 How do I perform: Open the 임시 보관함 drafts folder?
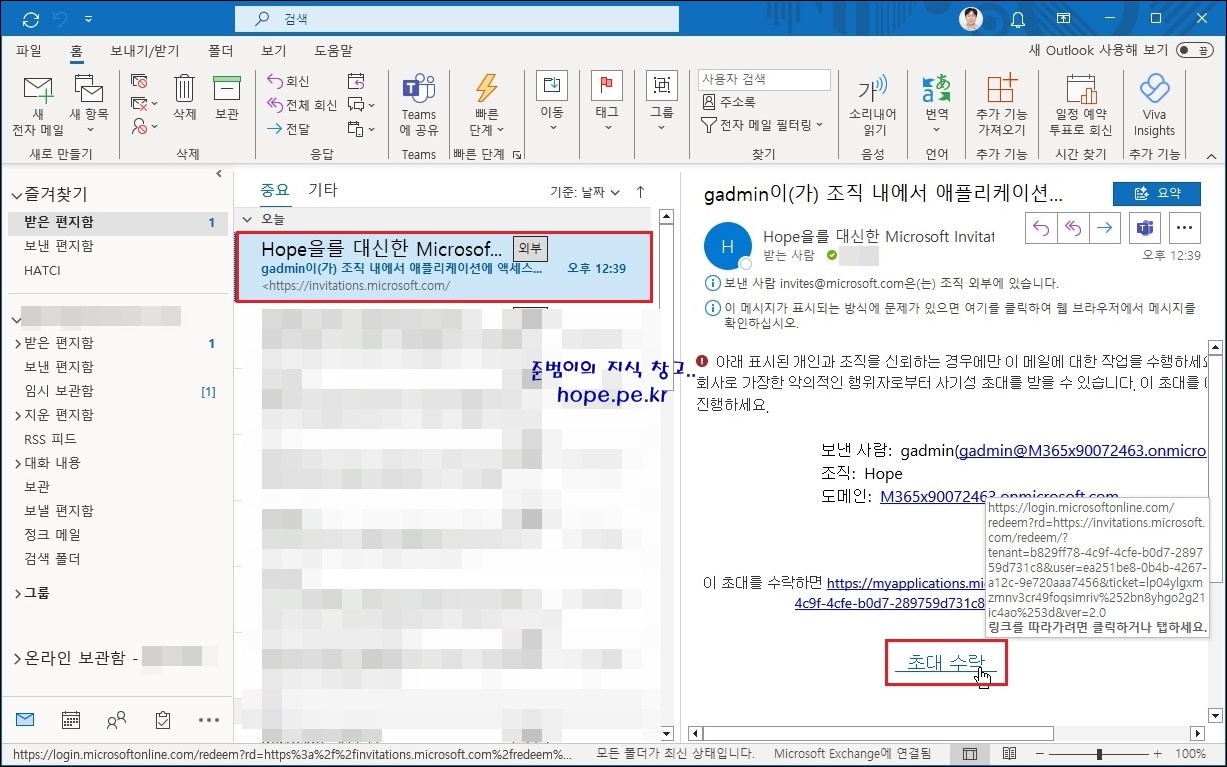[59, 391]
